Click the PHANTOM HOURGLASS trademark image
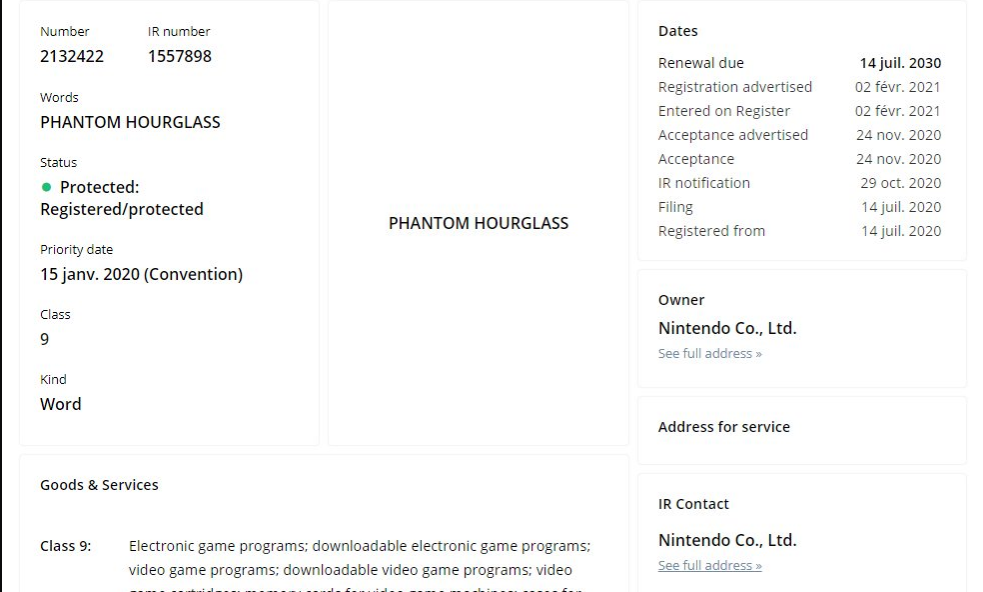 coord(478,223)
